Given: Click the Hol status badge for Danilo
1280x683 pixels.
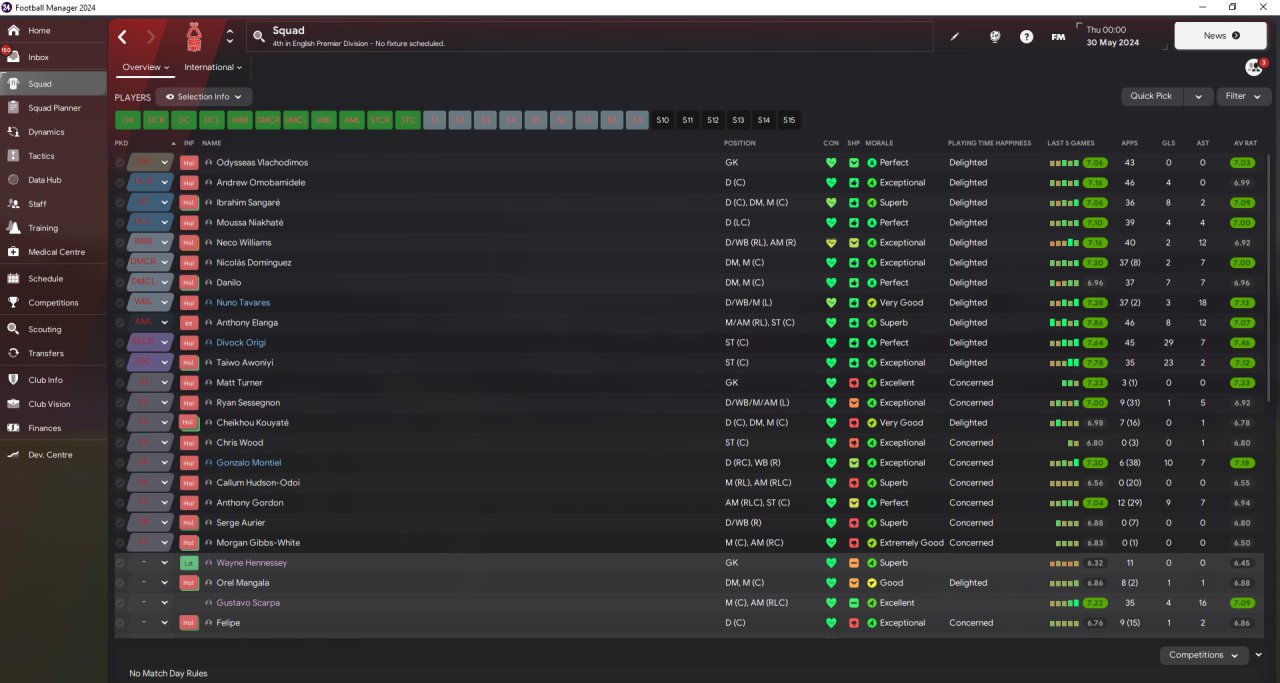Looking at the screenshot, I should pyautogui.click(x=189, y=283).
